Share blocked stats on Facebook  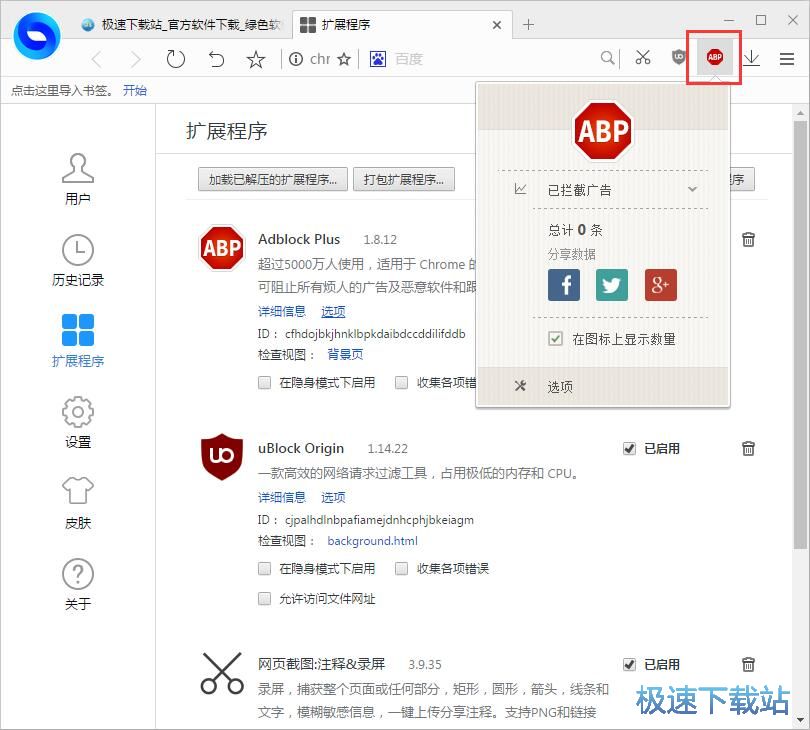pyautogui.click(x=564, y=285)
